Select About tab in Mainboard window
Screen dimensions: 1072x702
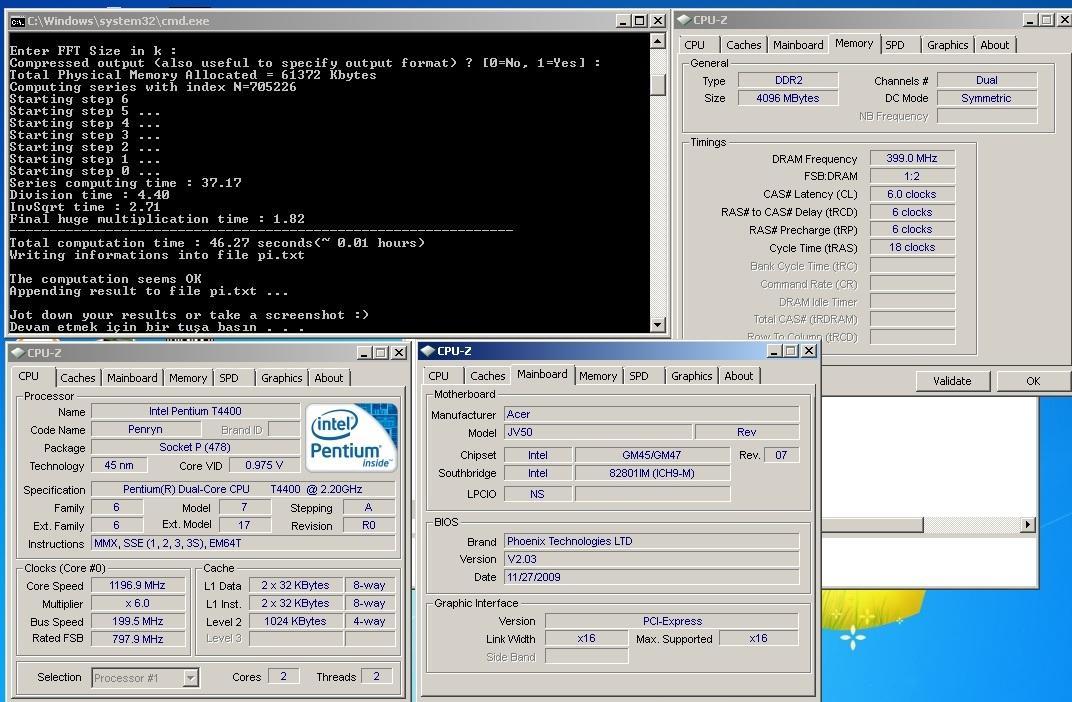click(x=738, y=376)
